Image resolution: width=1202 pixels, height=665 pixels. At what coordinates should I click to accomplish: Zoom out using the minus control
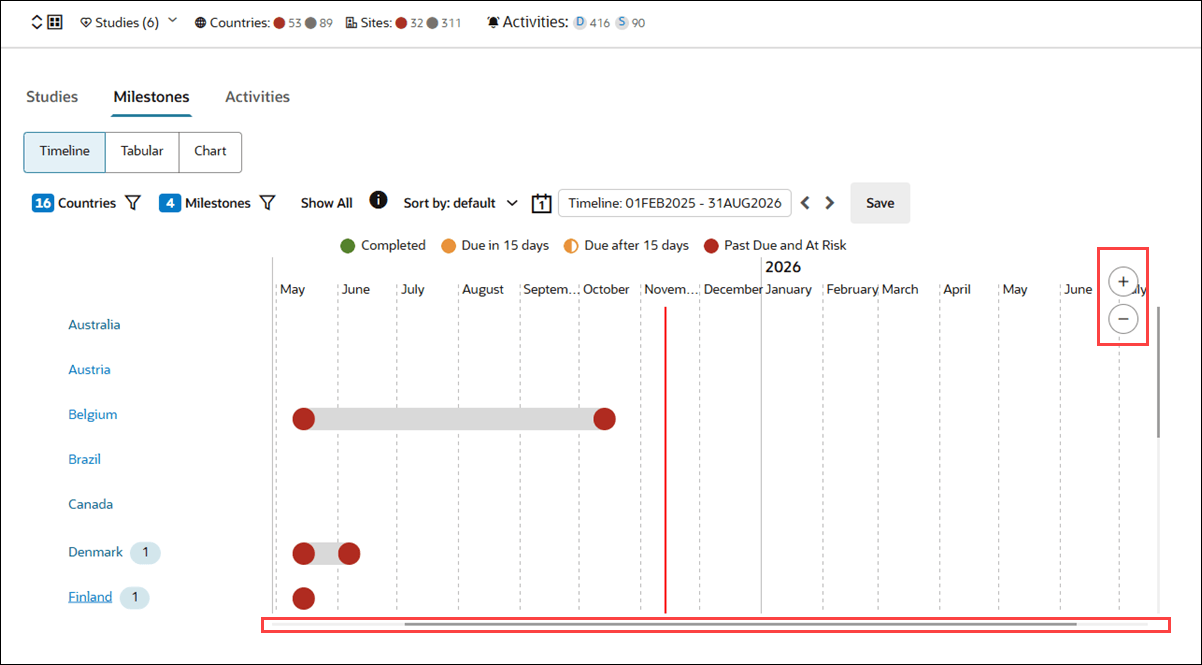coord(1123,318)
